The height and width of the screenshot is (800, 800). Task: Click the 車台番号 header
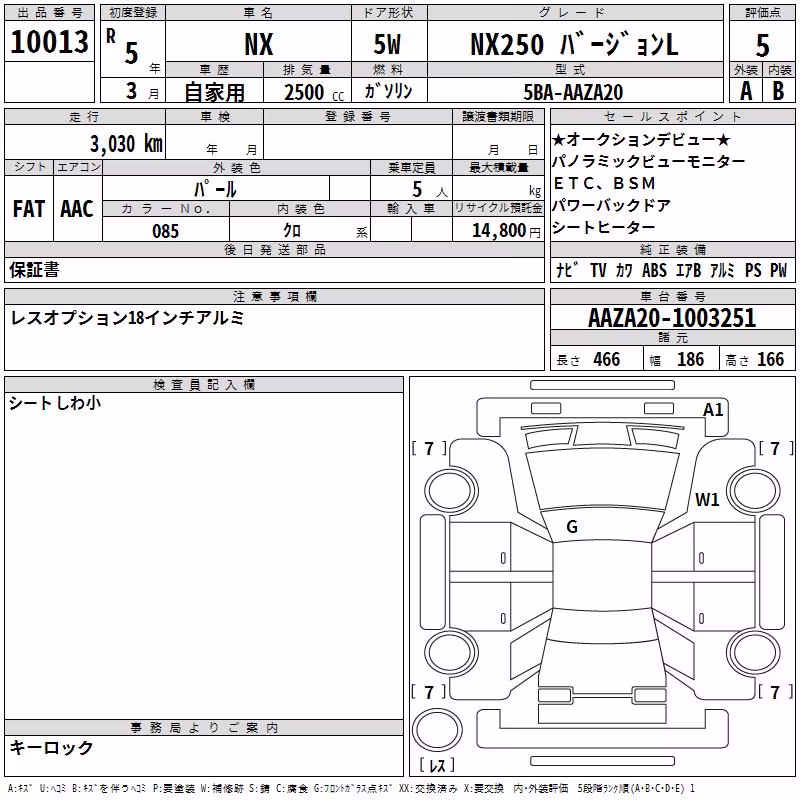[x=673, y=296]
